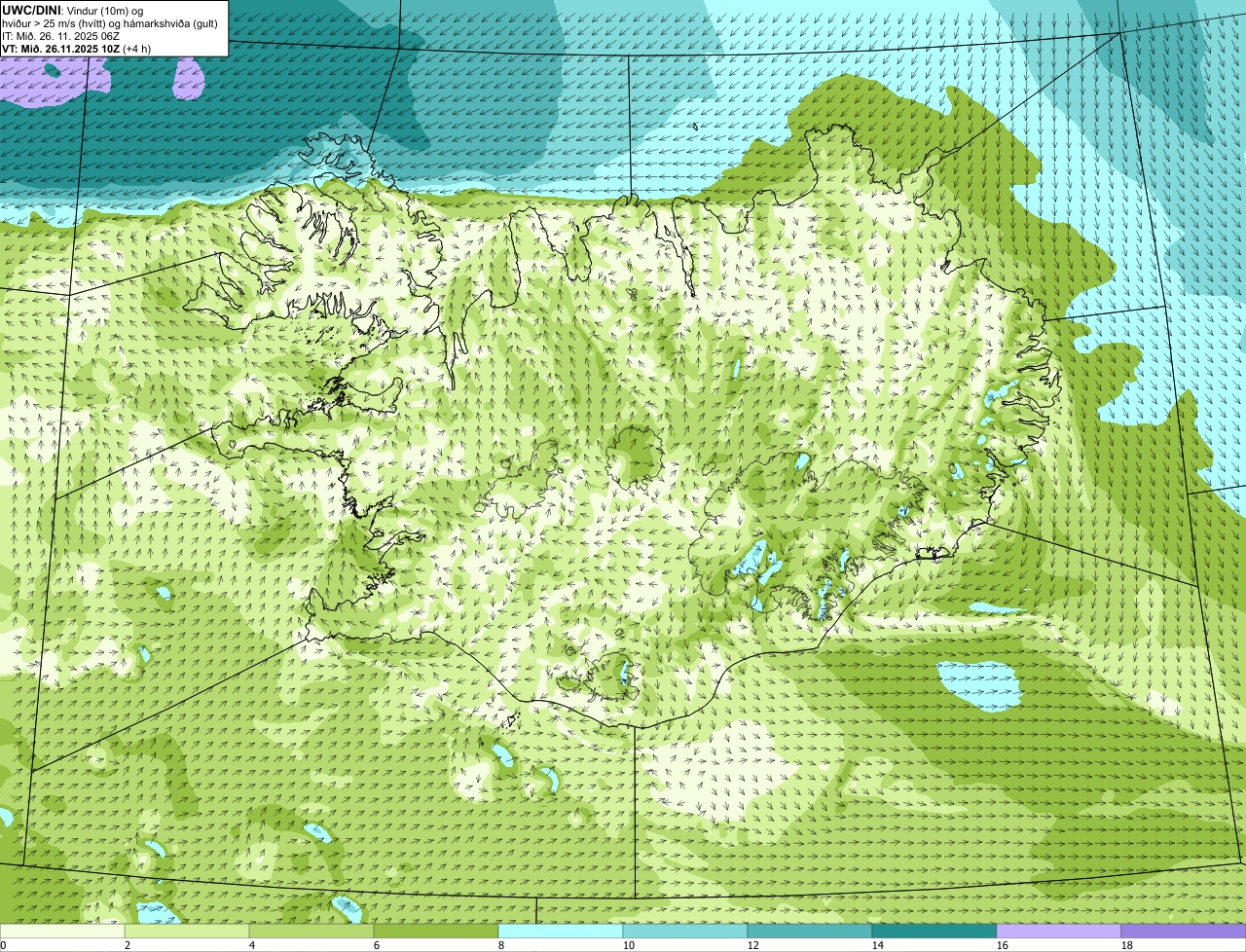
Task: Click the scale label '0'
Action: click(3, 945)
